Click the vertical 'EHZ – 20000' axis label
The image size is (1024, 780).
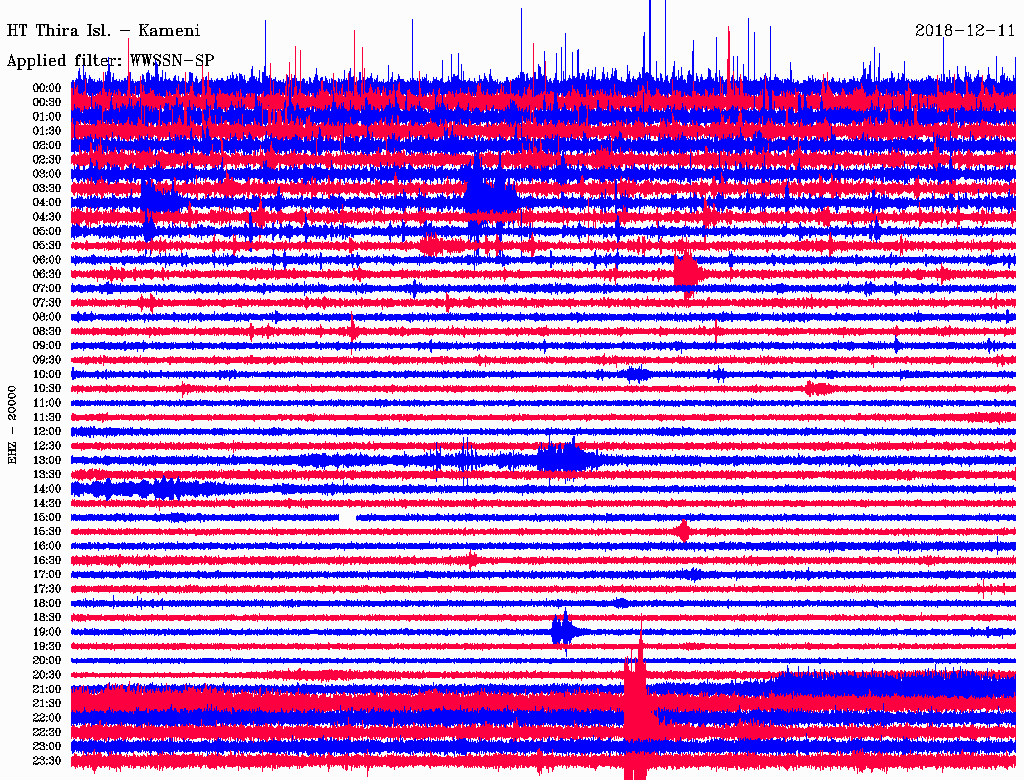(12, 425)
